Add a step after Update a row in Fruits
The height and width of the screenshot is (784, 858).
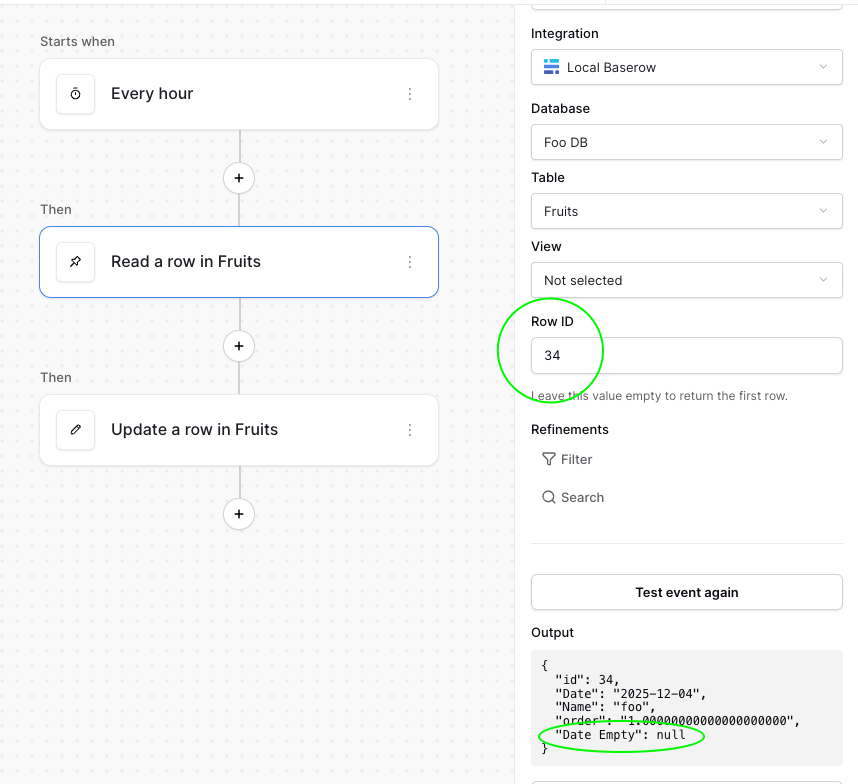239,514
